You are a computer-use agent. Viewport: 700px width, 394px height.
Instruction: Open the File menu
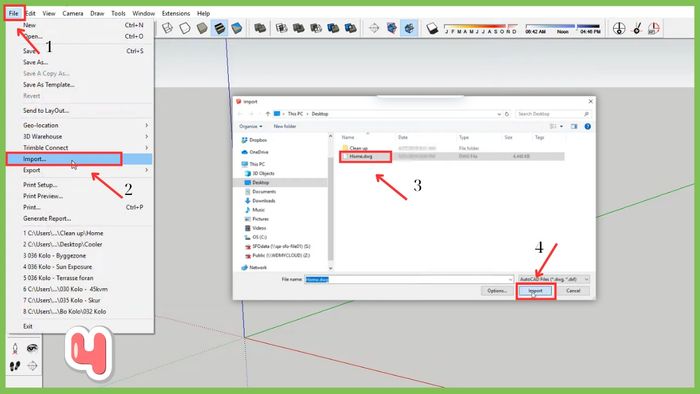(13, 13)
